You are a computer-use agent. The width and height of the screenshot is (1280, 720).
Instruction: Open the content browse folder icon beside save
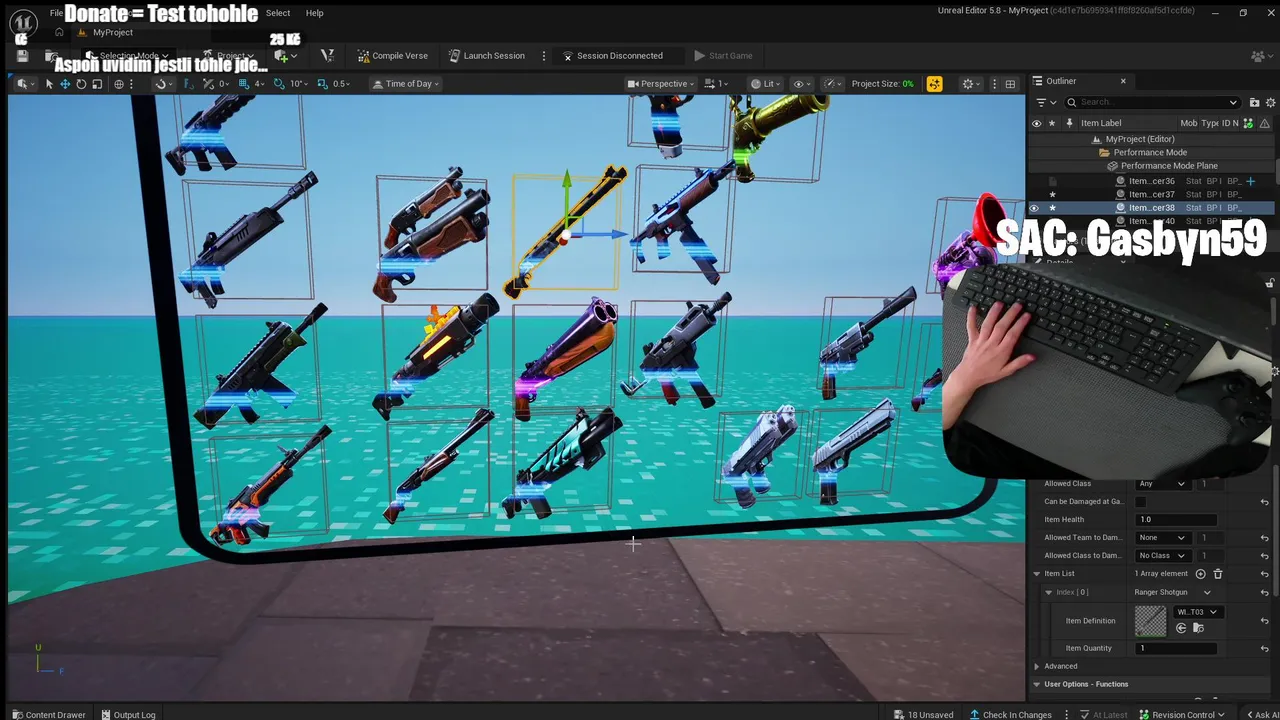point(50,56)
